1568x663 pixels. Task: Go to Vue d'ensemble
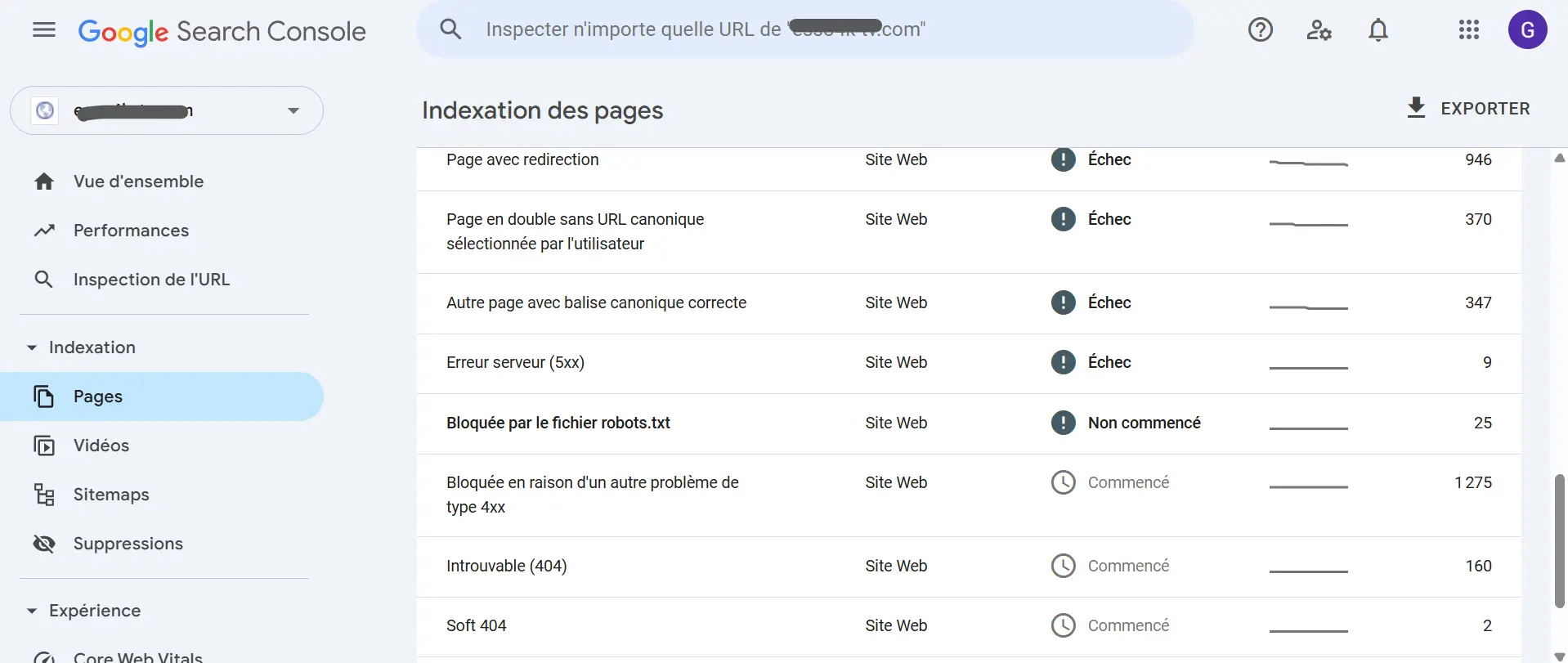[x=138, y=181]
